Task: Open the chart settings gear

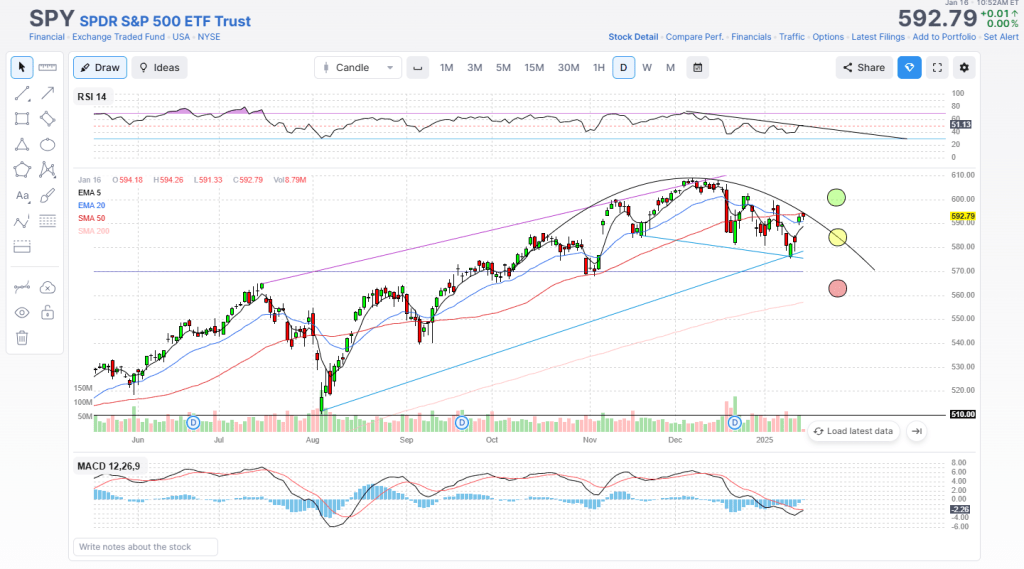Action: [964, 67]
